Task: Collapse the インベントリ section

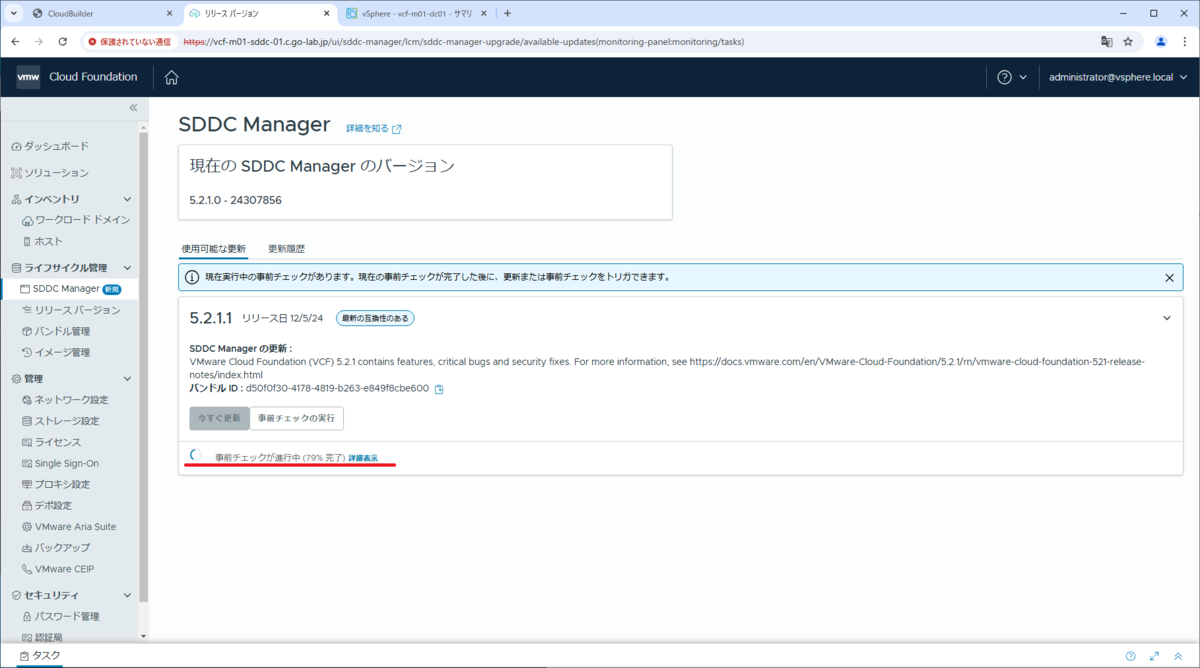Action: pos(127,199)
